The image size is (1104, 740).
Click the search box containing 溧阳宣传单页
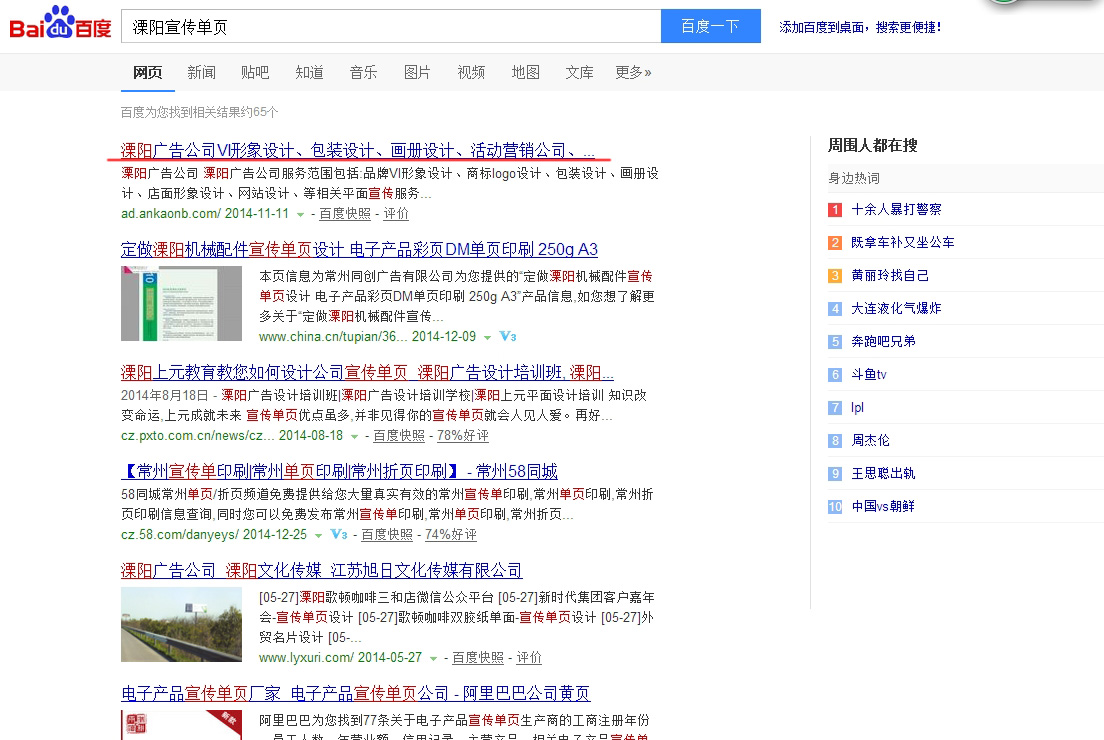(391, 27)
